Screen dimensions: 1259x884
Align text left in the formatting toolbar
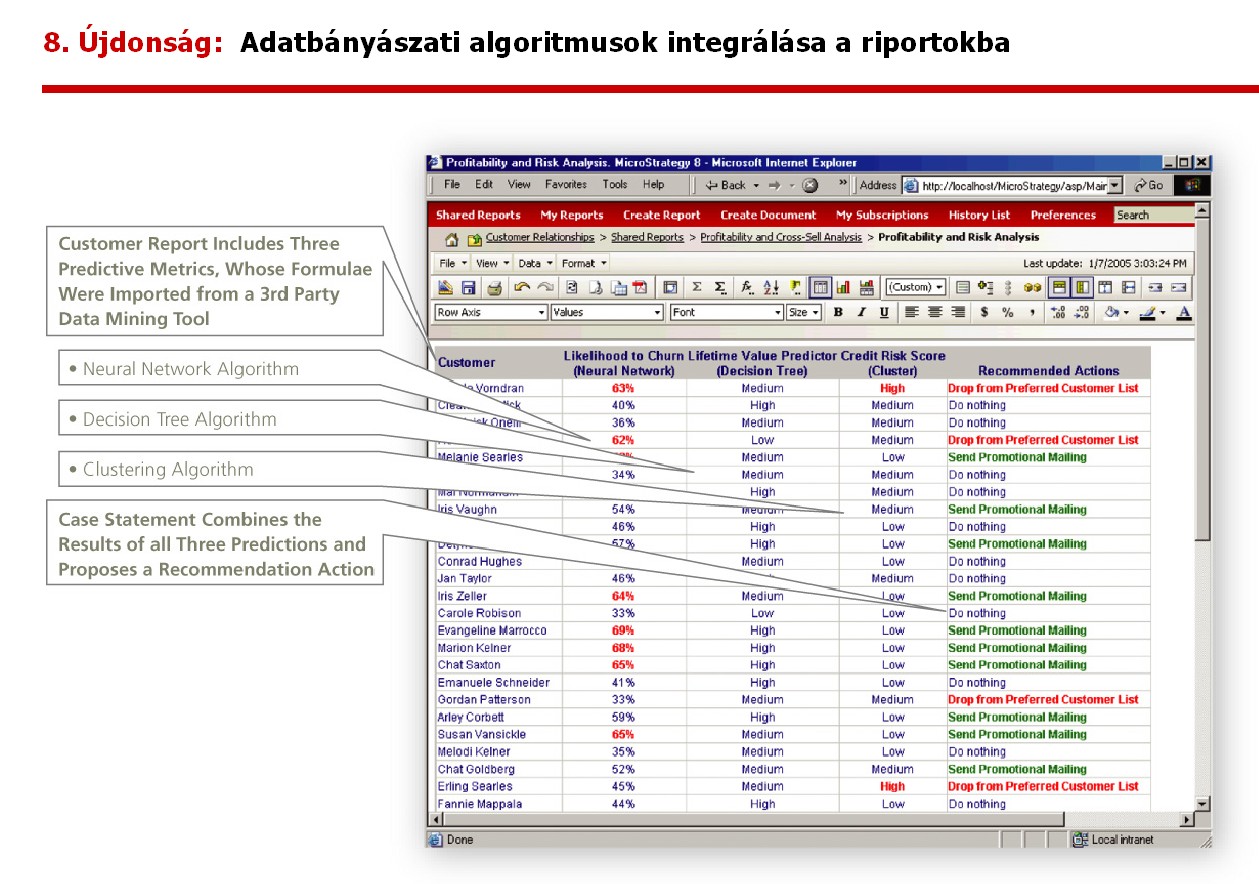tap(911, 312)
